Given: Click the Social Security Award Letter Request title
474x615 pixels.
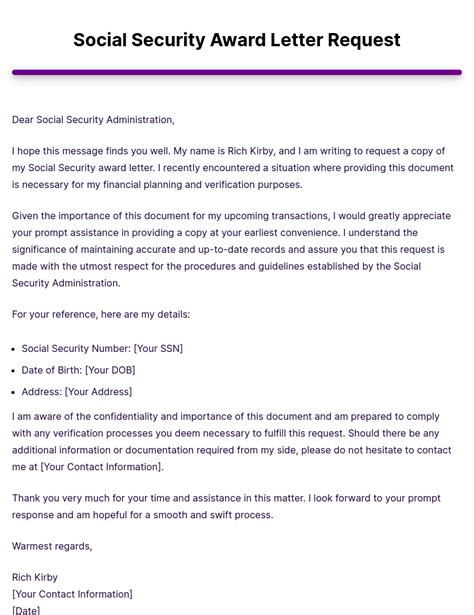Looking at the screenshot, I should coord(237,40).
